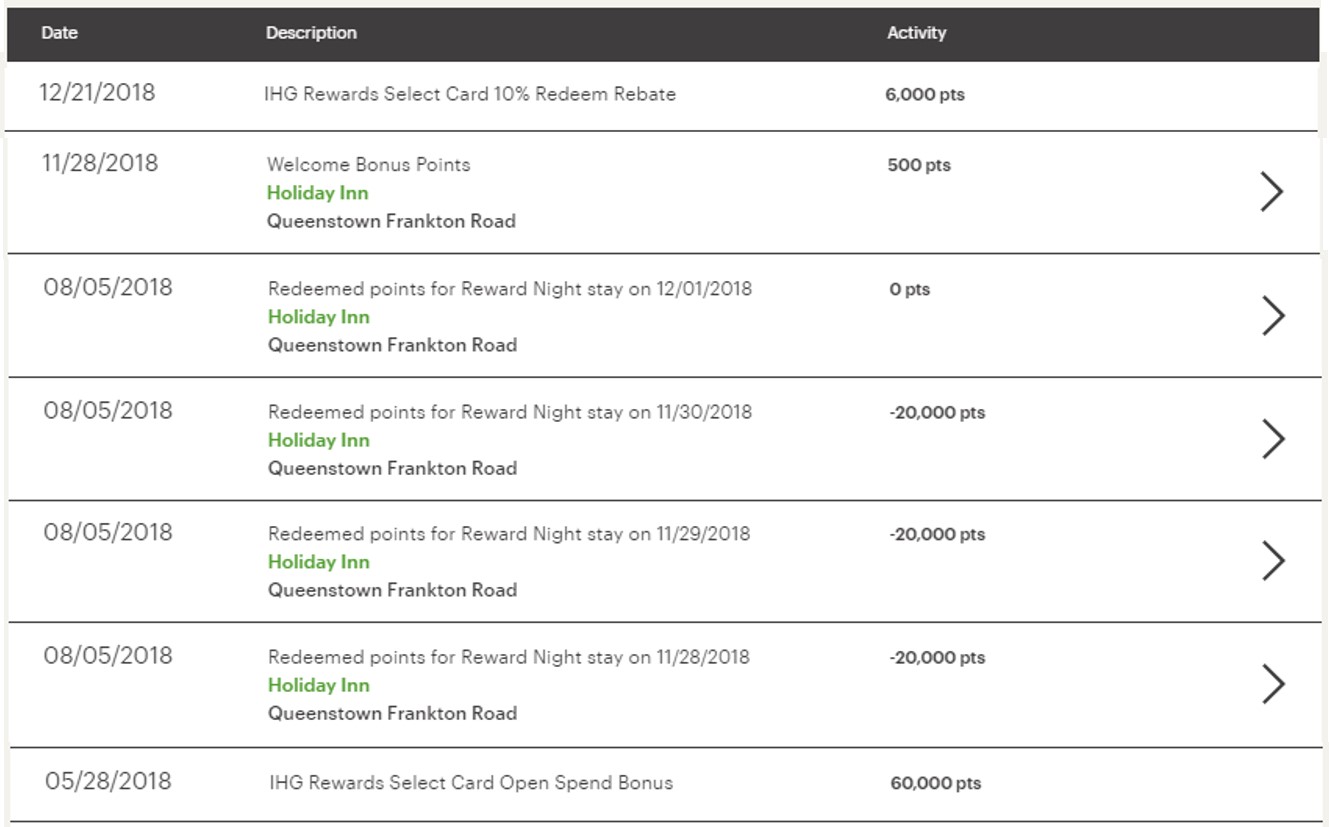Select the 10% Redeem Rebate row description
The image size is (1329, 827).
pyautogui.click(x=469, y=94)
